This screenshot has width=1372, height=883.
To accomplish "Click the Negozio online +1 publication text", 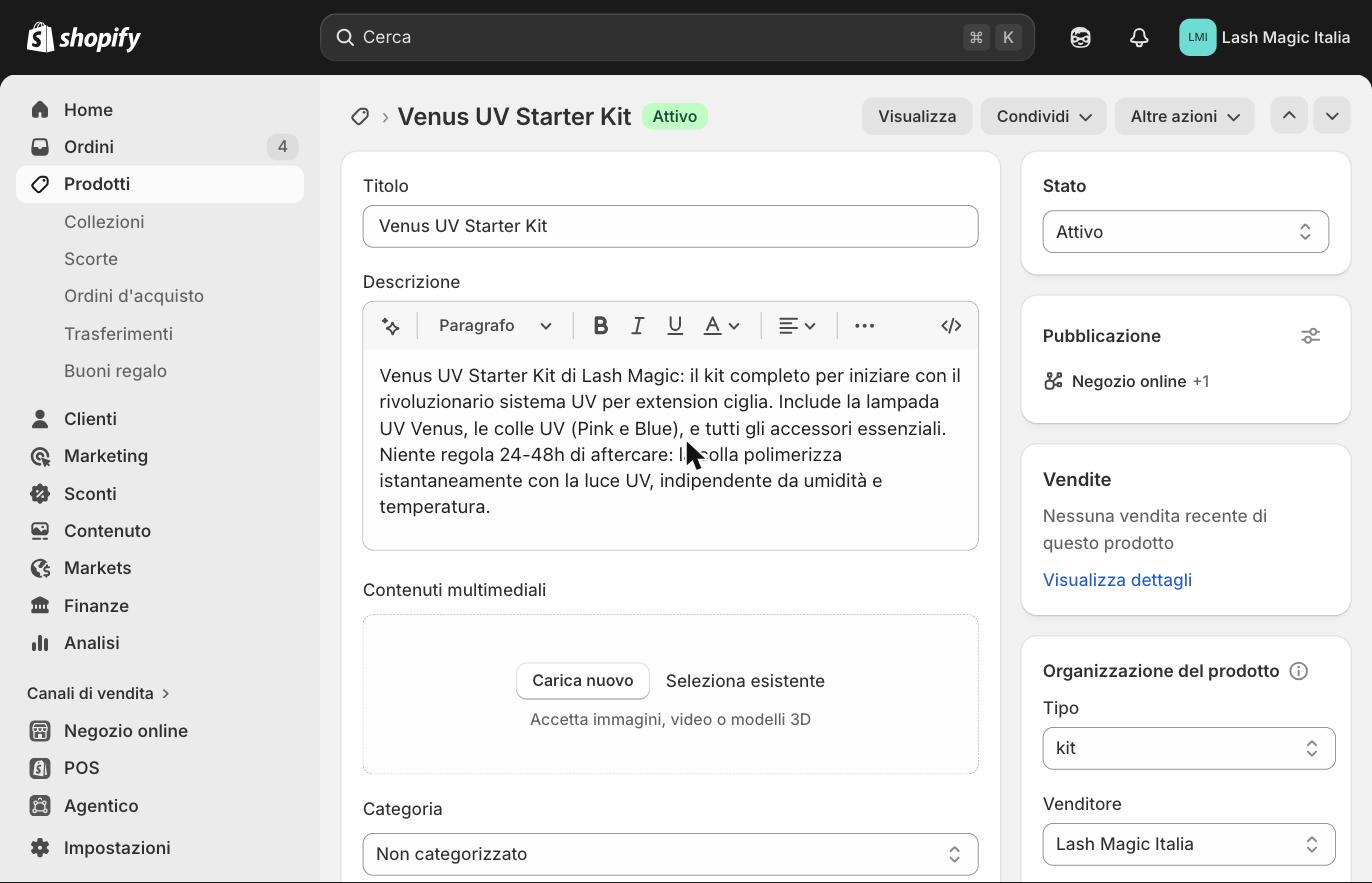I will [x=1140, y=381].
